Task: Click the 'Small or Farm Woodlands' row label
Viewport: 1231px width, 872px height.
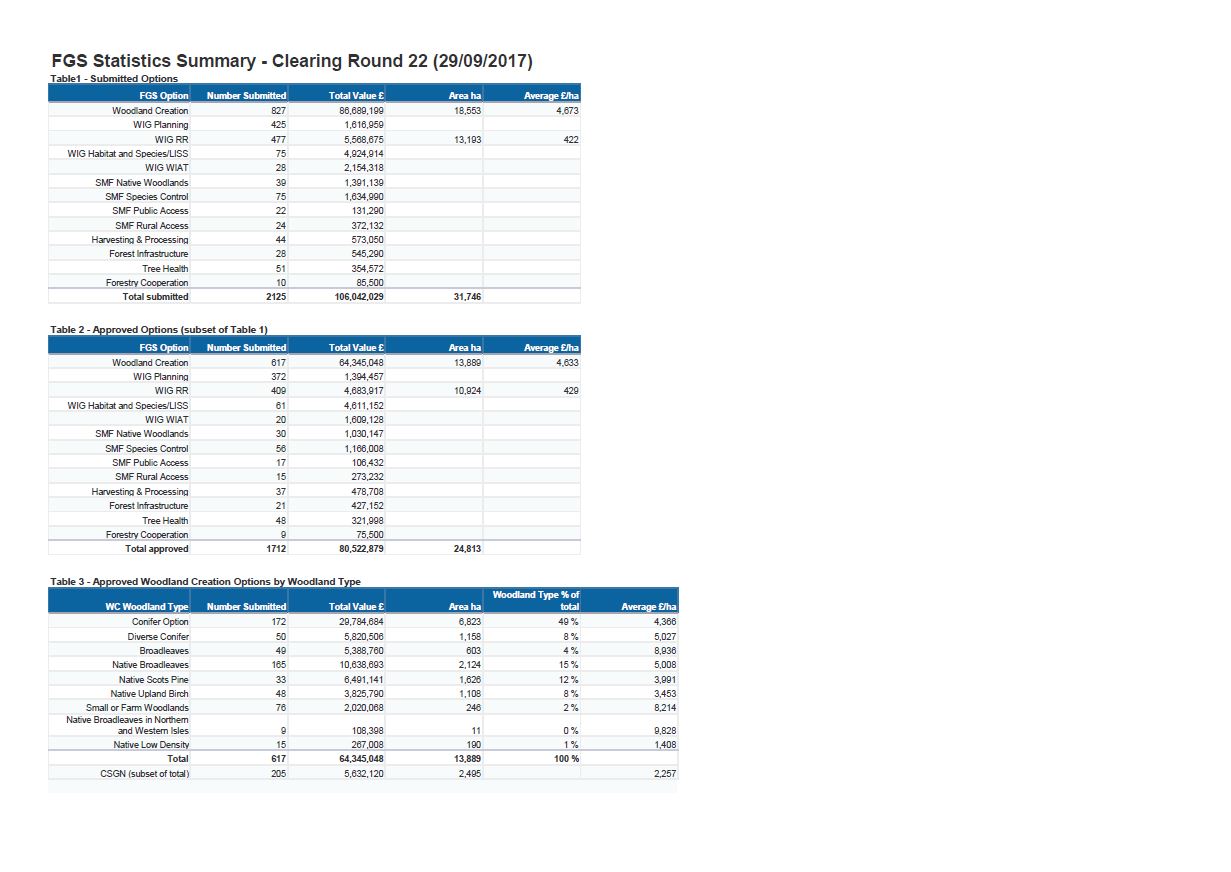Action: (x=137, y=708)
